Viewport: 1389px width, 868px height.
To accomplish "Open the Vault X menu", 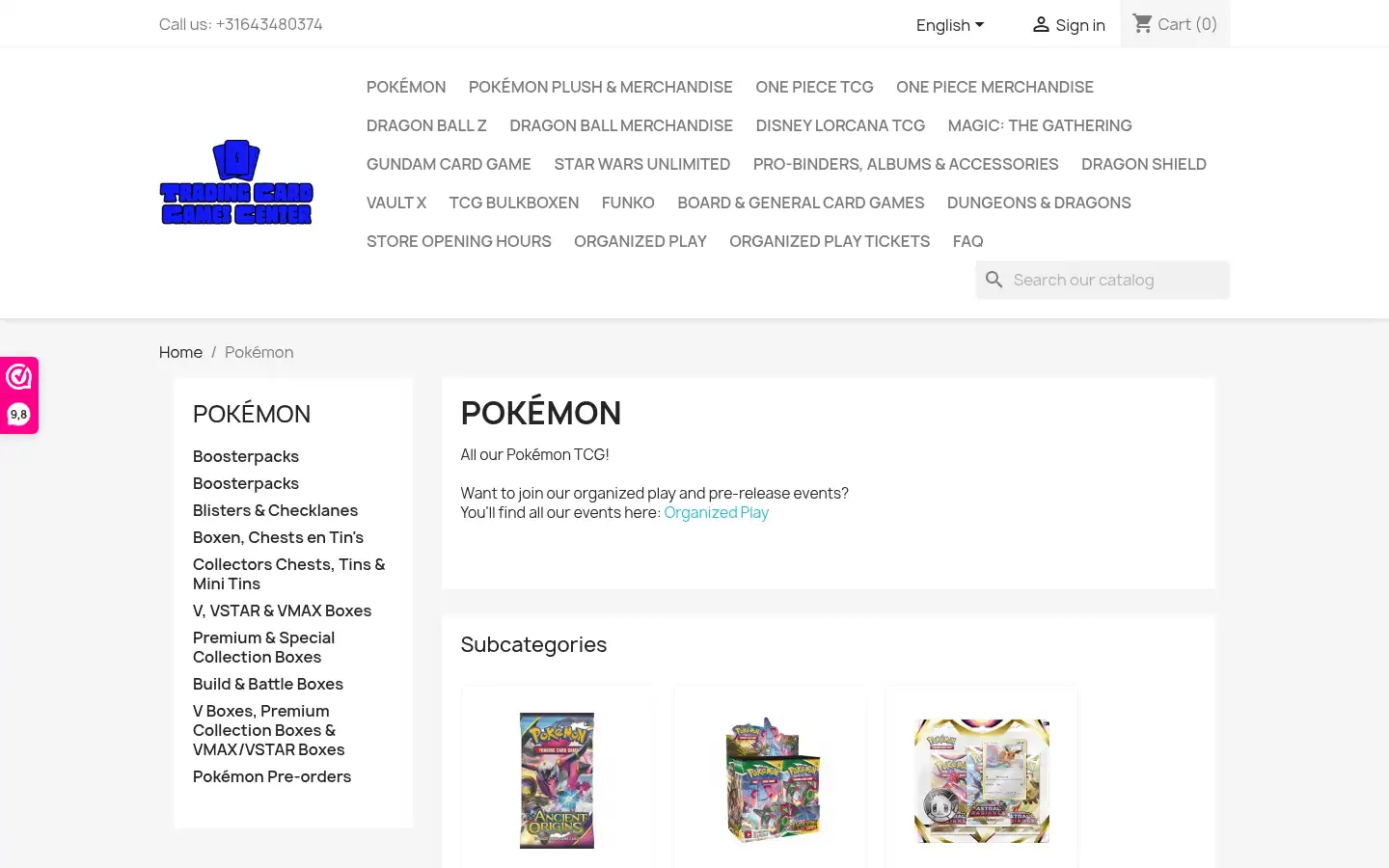I will tap(396, 203).
